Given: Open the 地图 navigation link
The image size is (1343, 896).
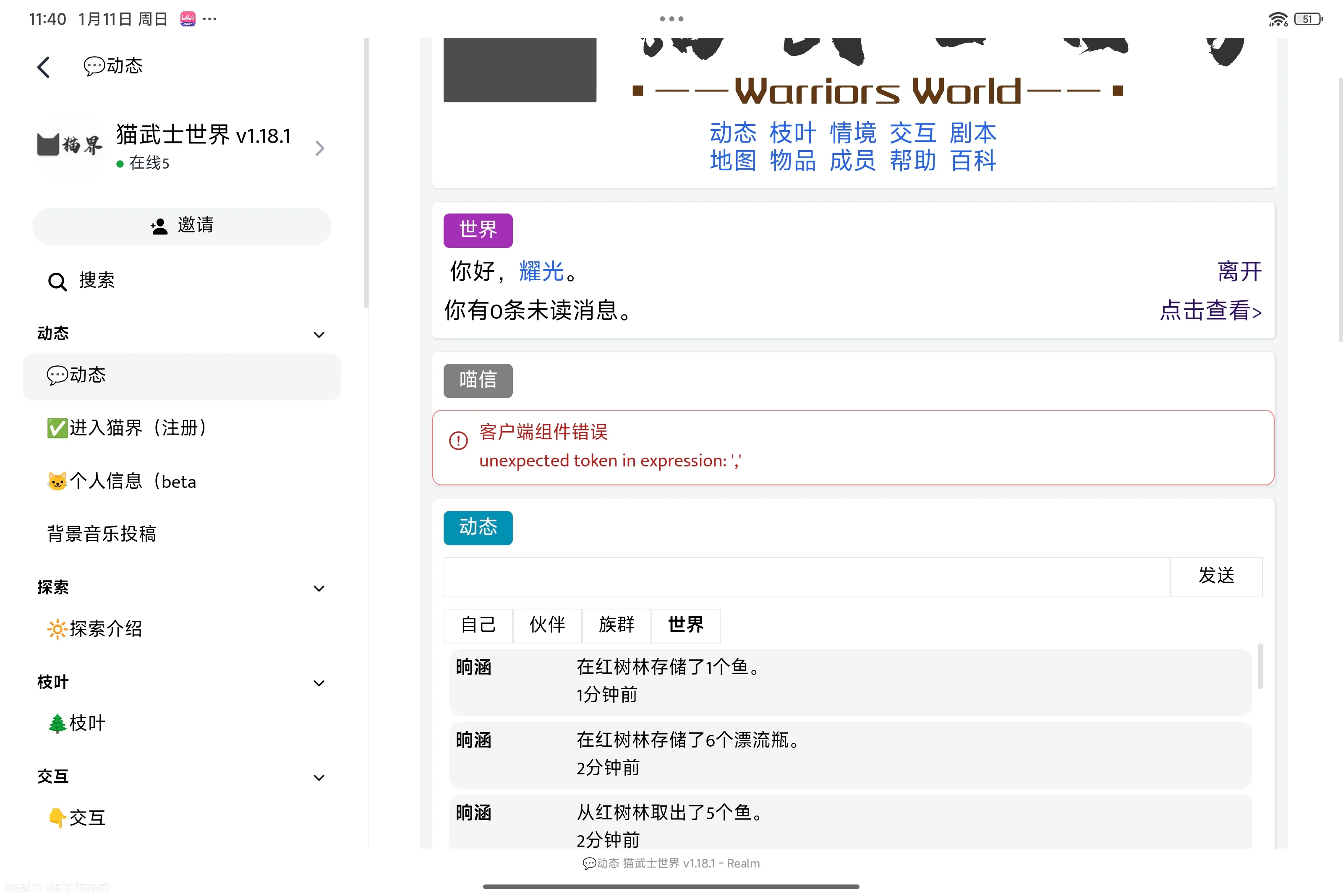Looking at the screenshot, I should point(732,161).
